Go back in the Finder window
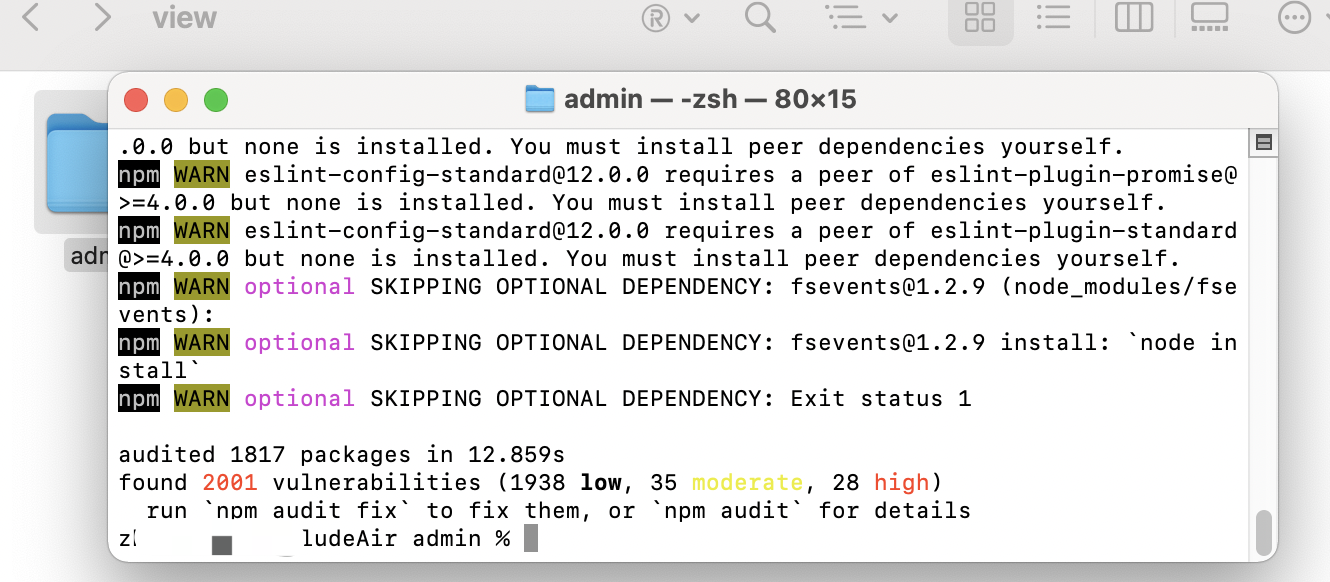The height and width of the screenshot is (582, 1330). [31, 17]
